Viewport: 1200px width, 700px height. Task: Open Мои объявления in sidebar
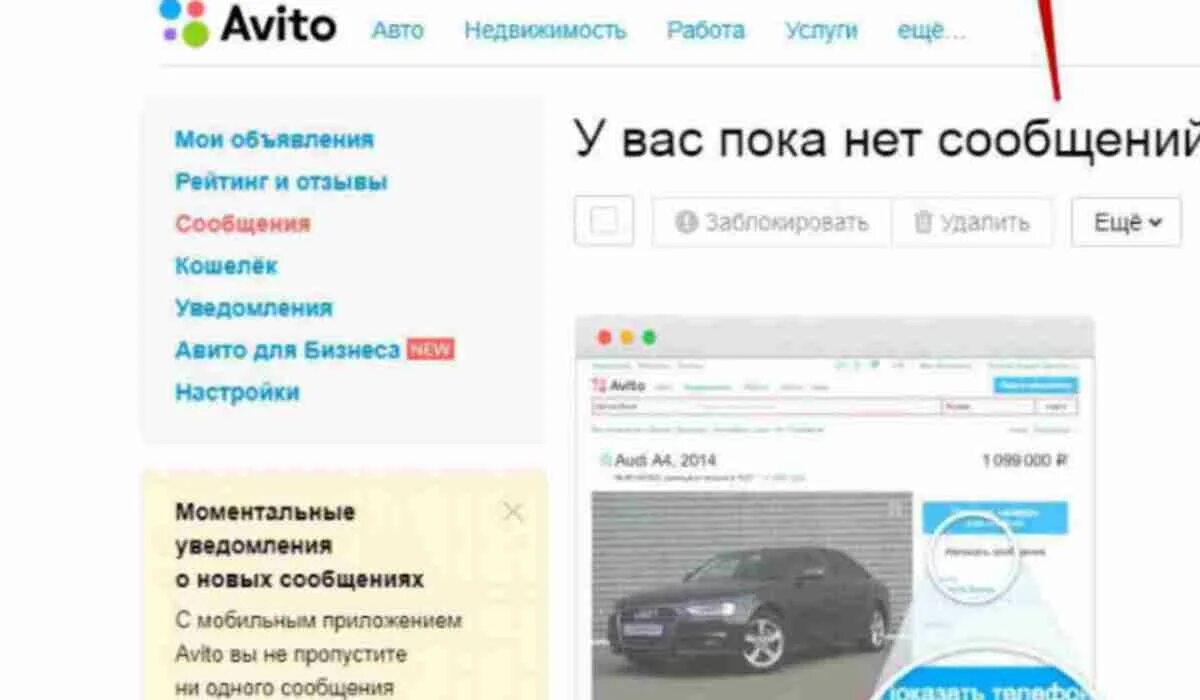274,140
